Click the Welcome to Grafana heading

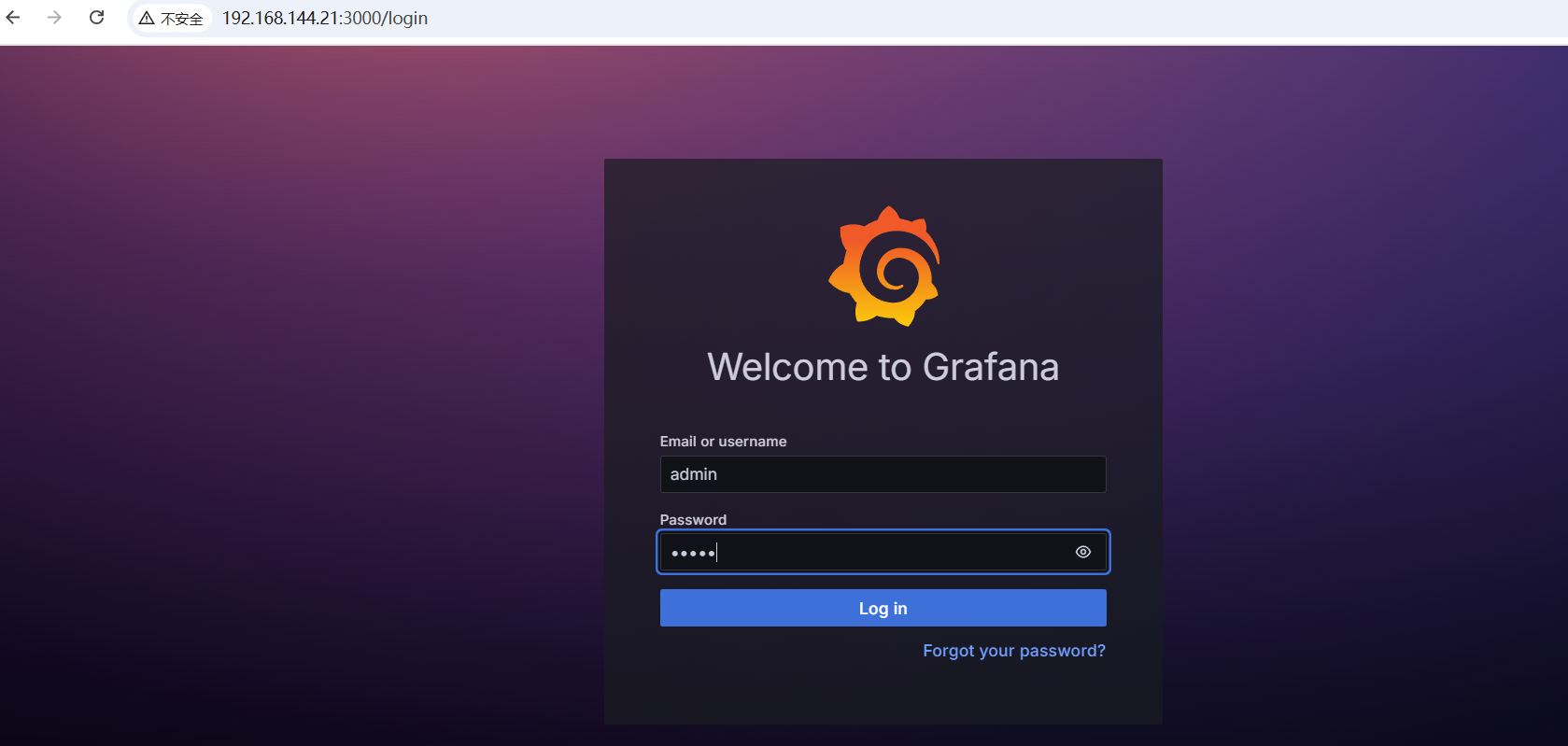883,367
